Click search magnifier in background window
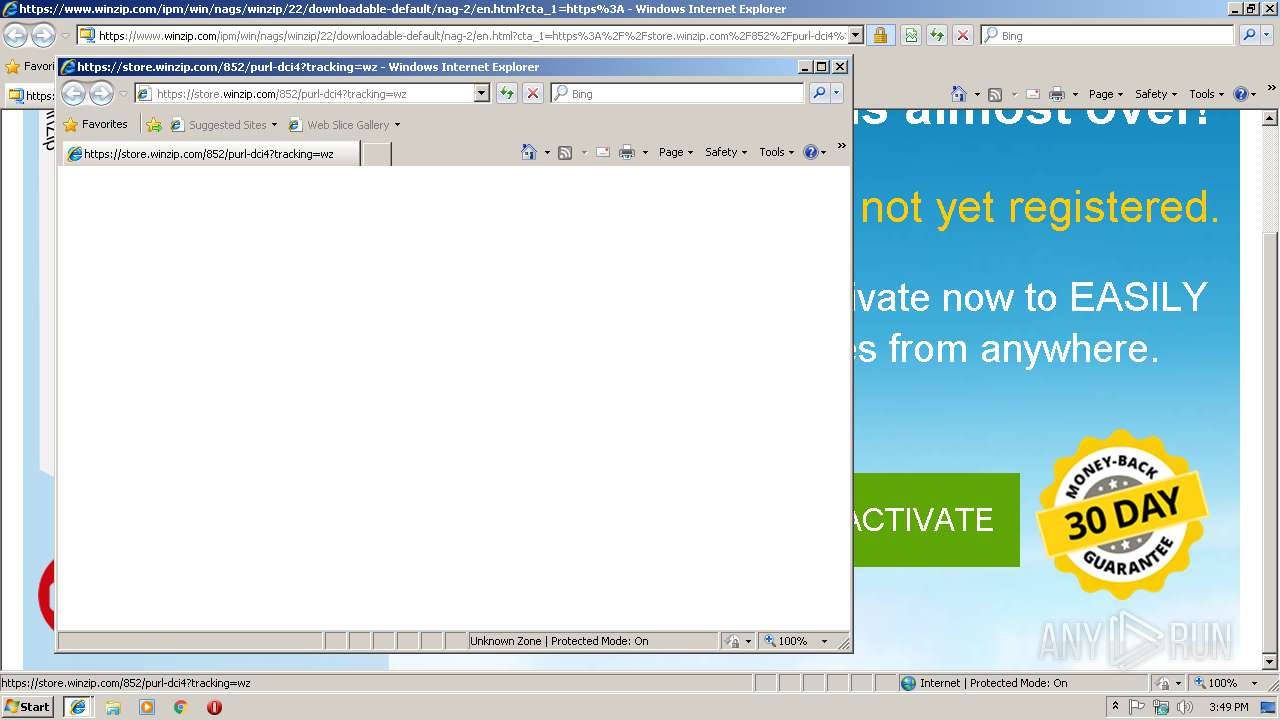Image resolution: width=1280 pixels, height=720 pixels. [1249, 35]
